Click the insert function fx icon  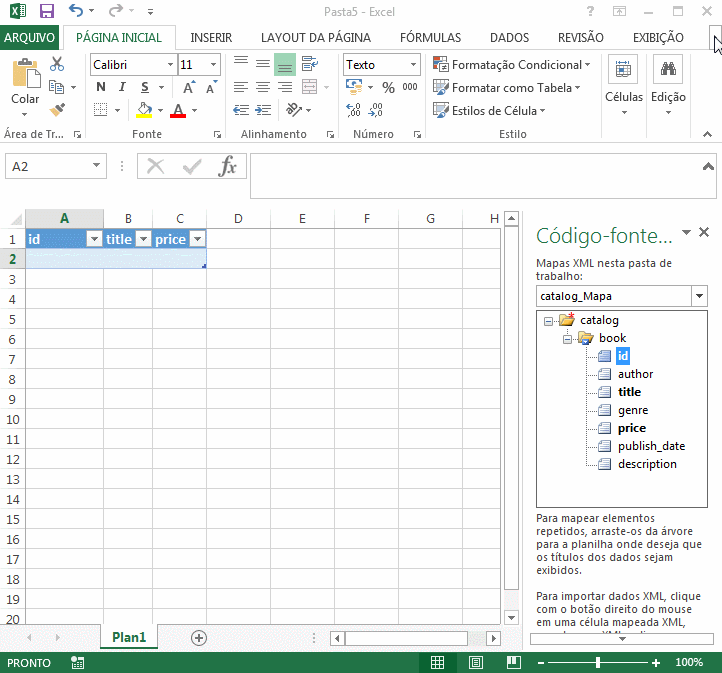point(228,167)
